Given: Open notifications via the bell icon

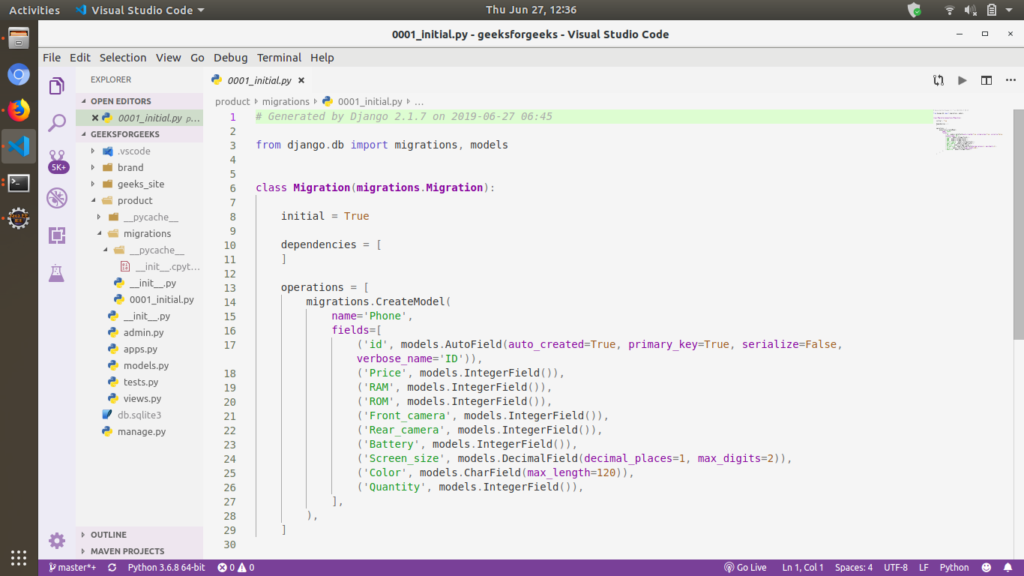Looking at the screenshot, I should tap(1009, 566).
